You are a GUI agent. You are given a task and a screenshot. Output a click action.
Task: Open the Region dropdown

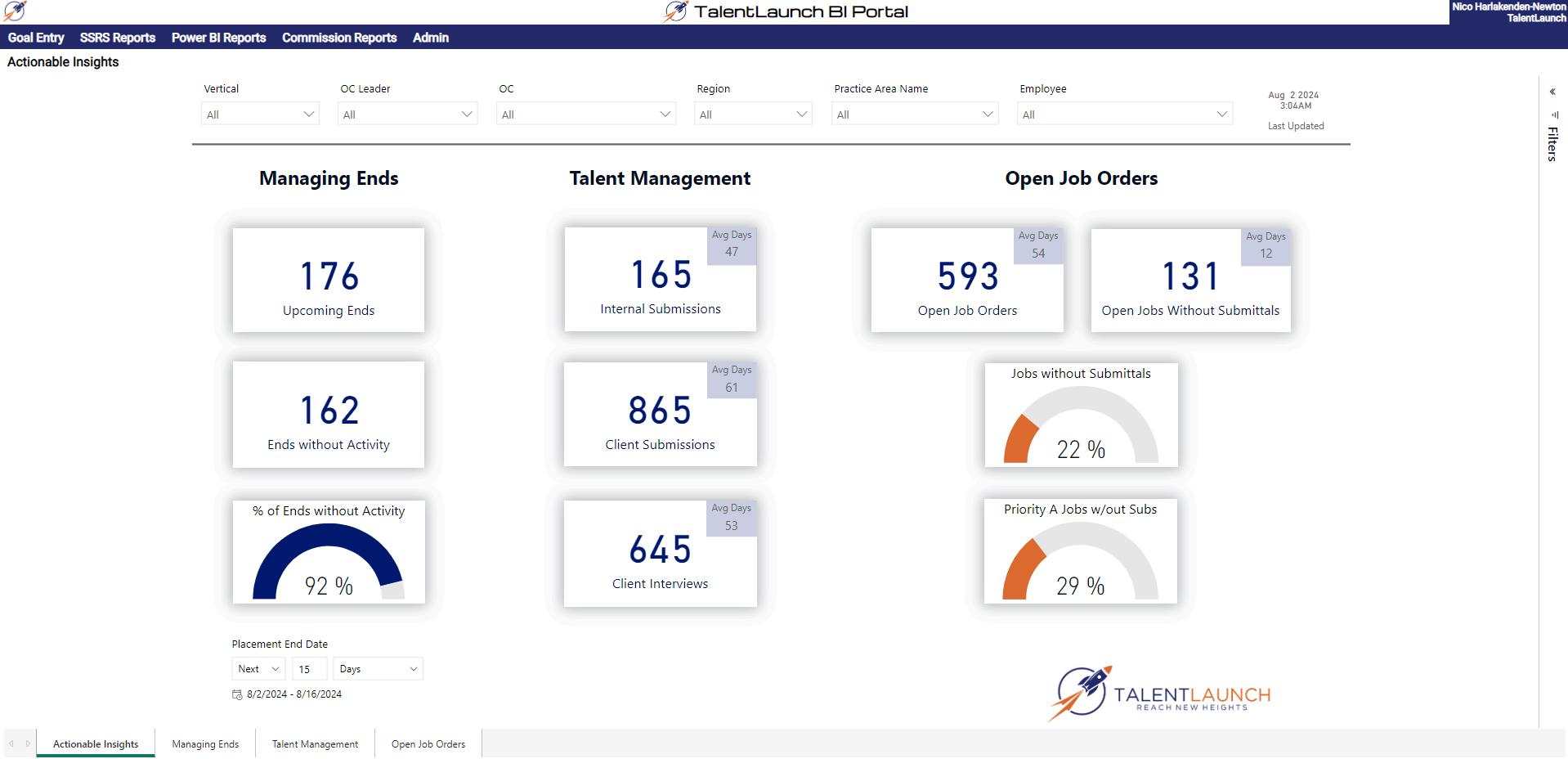click(753, 114)
